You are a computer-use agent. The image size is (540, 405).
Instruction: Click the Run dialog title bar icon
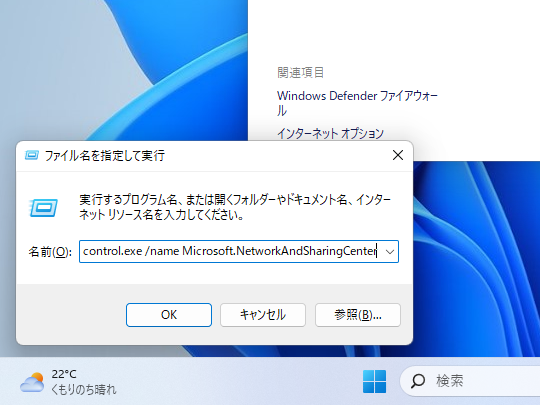pos(32,156)
